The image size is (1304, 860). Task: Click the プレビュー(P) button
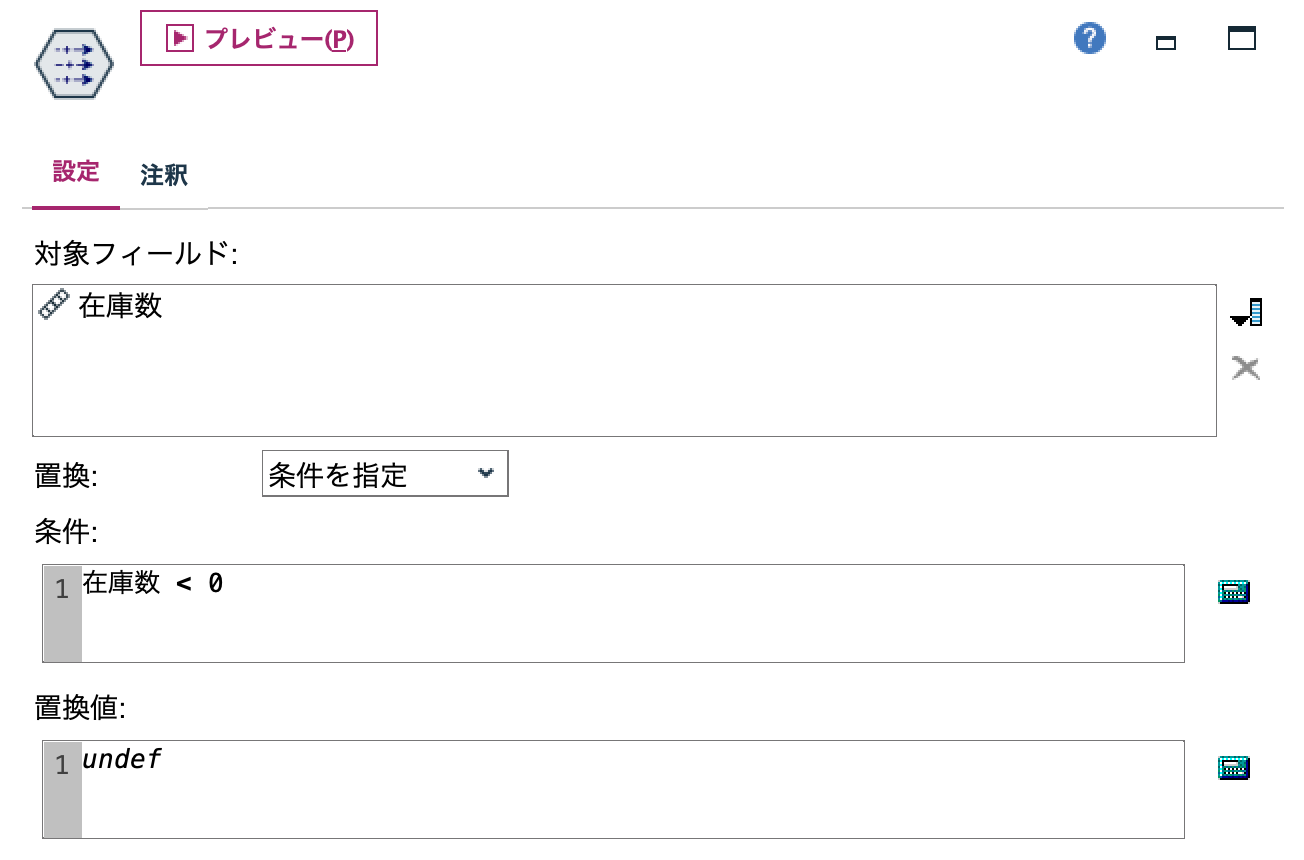pyautogui.click(x=258, y=39)
